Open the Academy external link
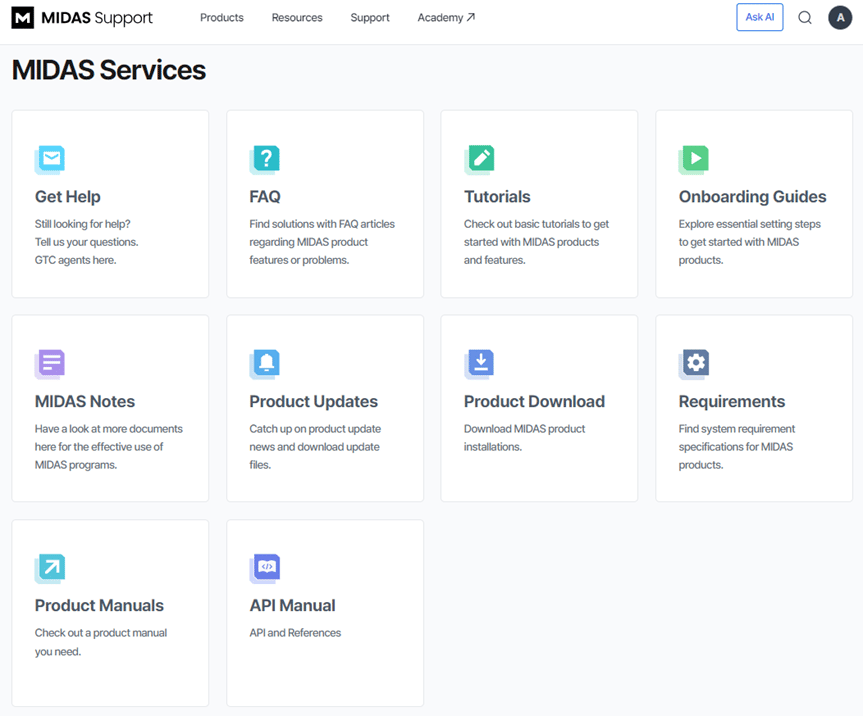The image size is (863, 716). [x=446, y=18]
